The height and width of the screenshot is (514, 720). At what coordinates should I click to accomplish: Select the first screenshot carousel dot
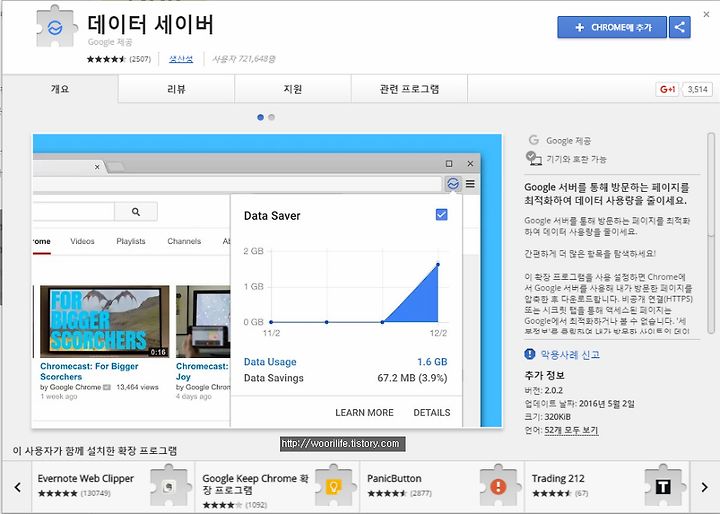click(260, 117)
